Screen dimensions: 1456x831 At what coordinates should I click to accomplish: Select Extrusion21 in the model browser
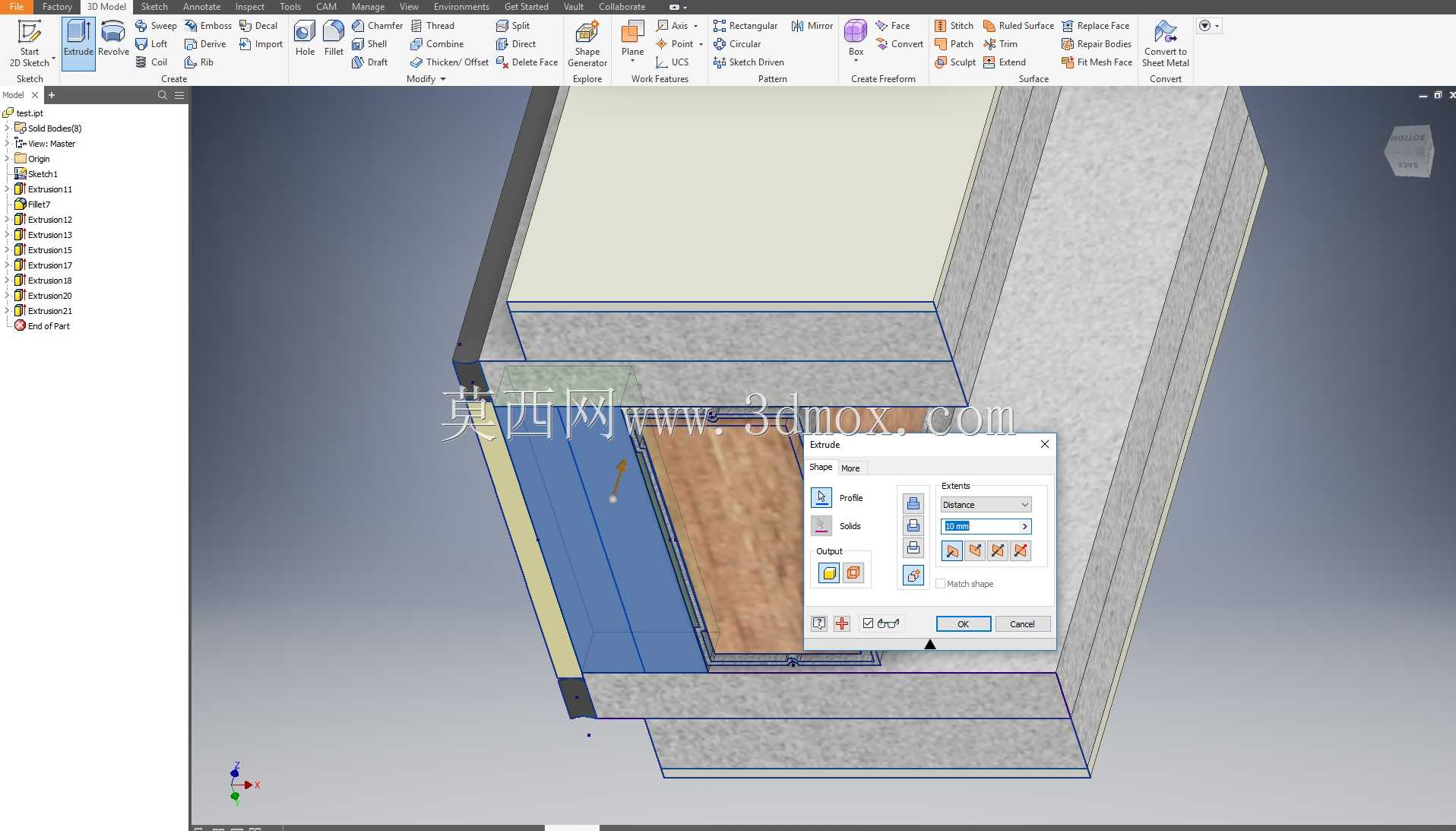pos(50,311)
